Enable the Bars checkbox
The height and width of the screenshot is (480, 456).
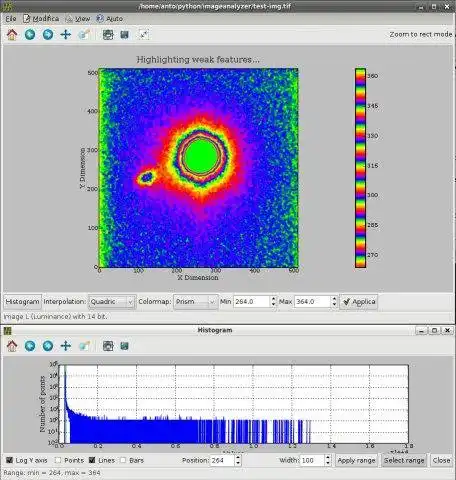click(123, 460)
